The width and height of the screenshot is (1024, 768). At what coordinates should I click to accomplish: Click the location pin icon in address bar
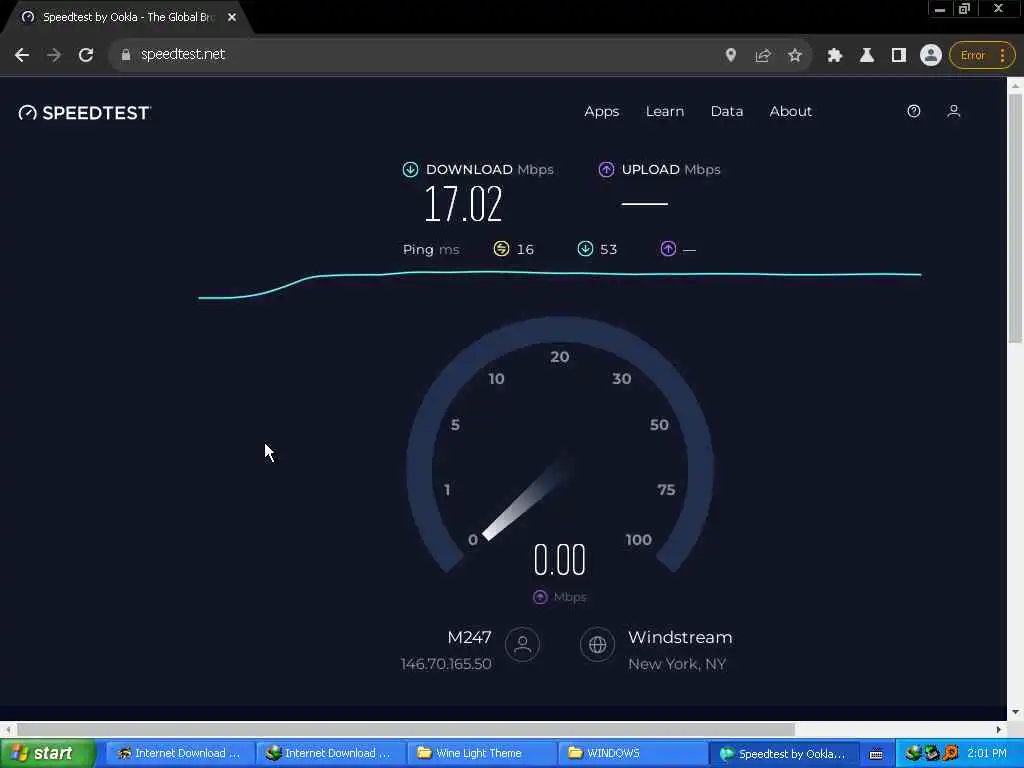(x=731, y=56)
